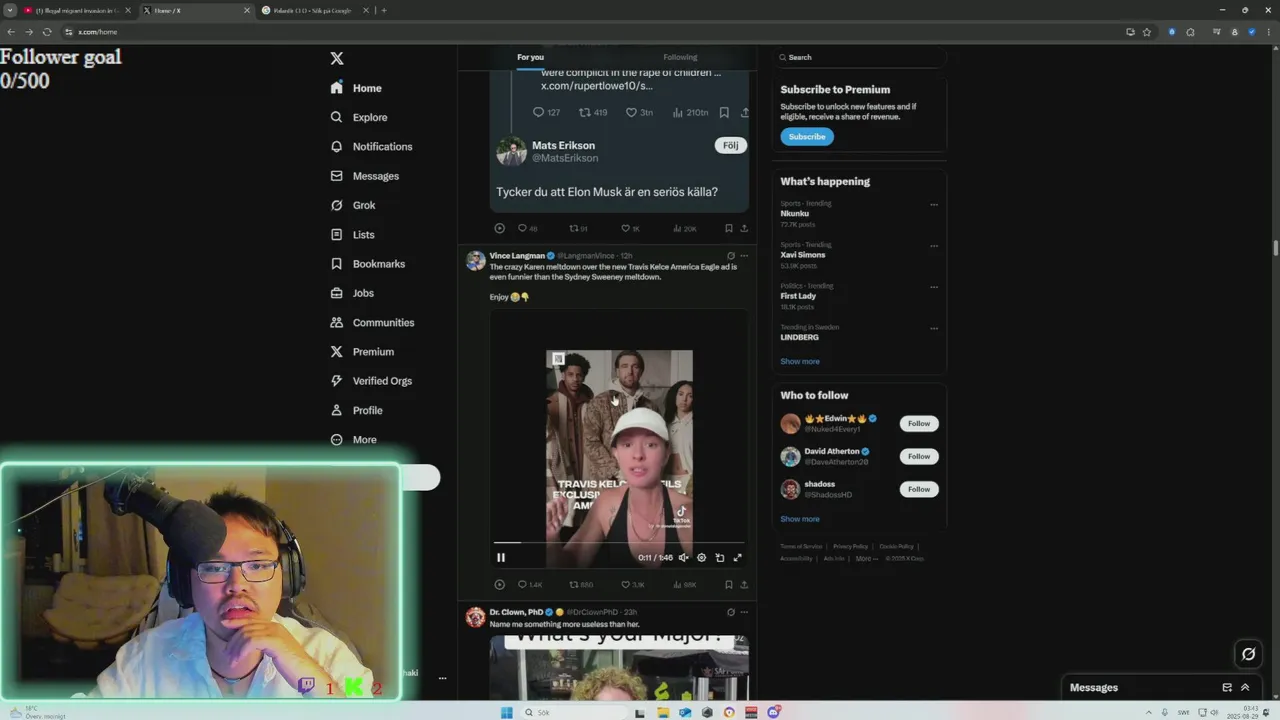Seek along the video progress bar
The height and width of the screenshot is (720, 1280).
click(619, 543)
